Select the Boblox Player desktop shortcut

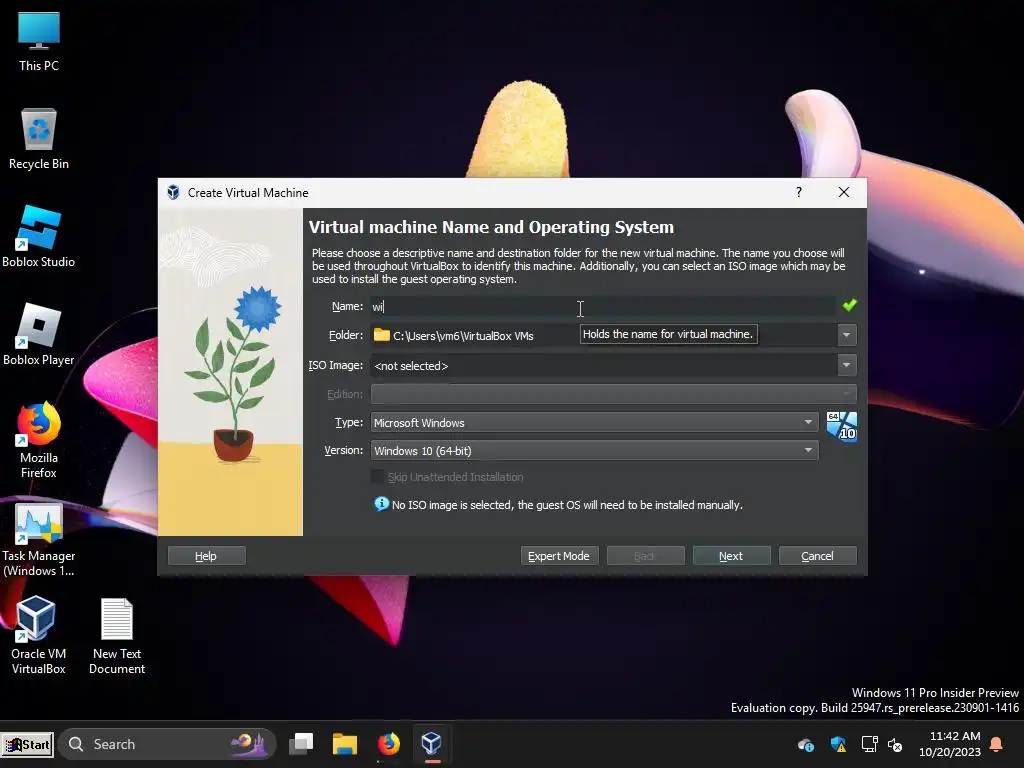click(x=39, y=334)
